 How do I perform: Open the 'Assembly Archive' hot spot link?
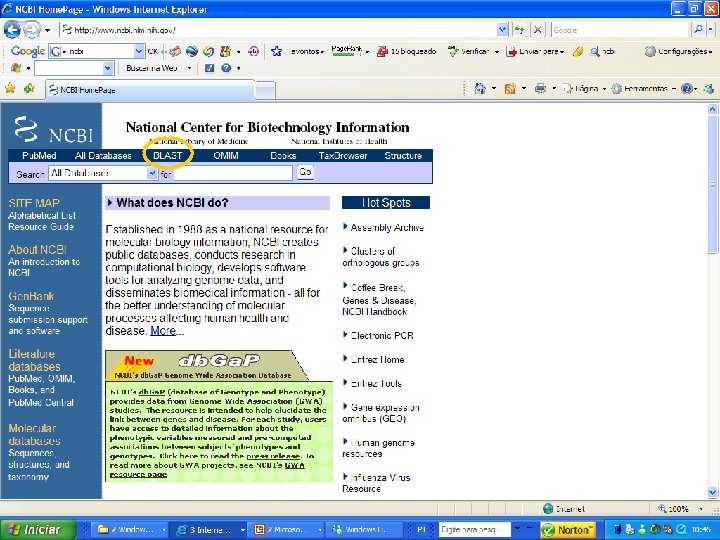point(387,228)
